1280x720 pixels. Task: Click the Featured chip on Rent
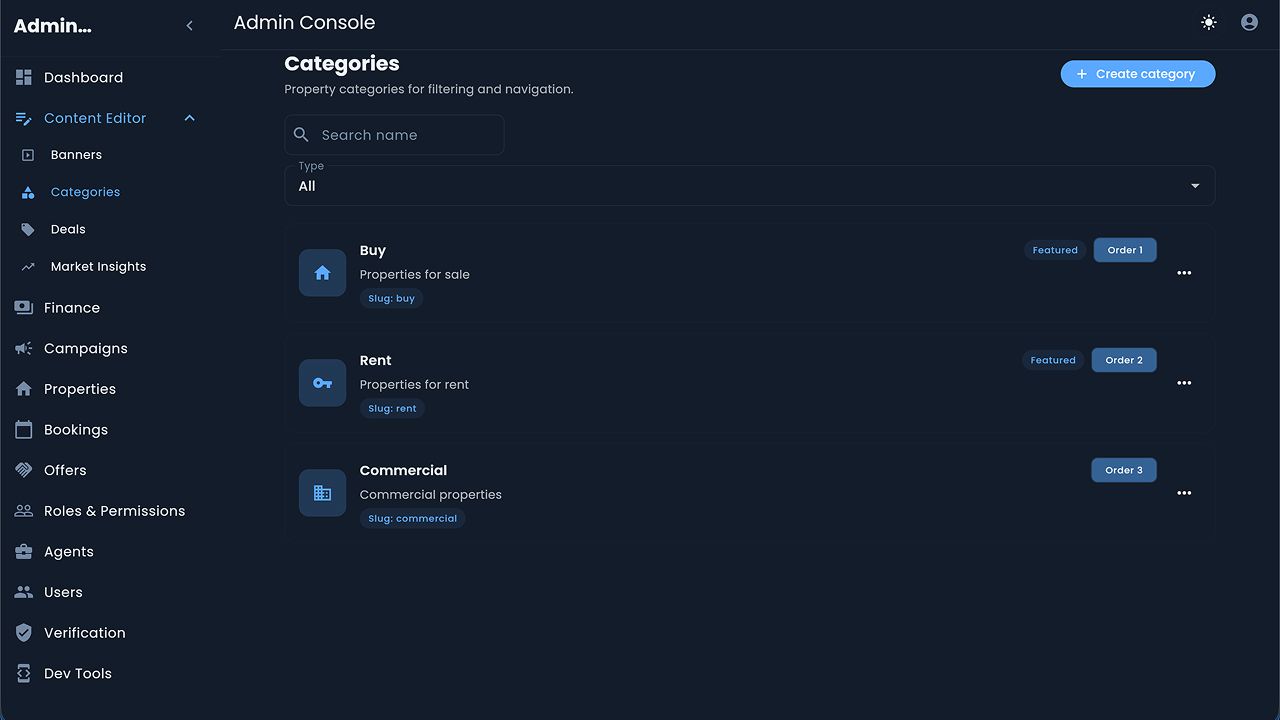pos(1053,360)
